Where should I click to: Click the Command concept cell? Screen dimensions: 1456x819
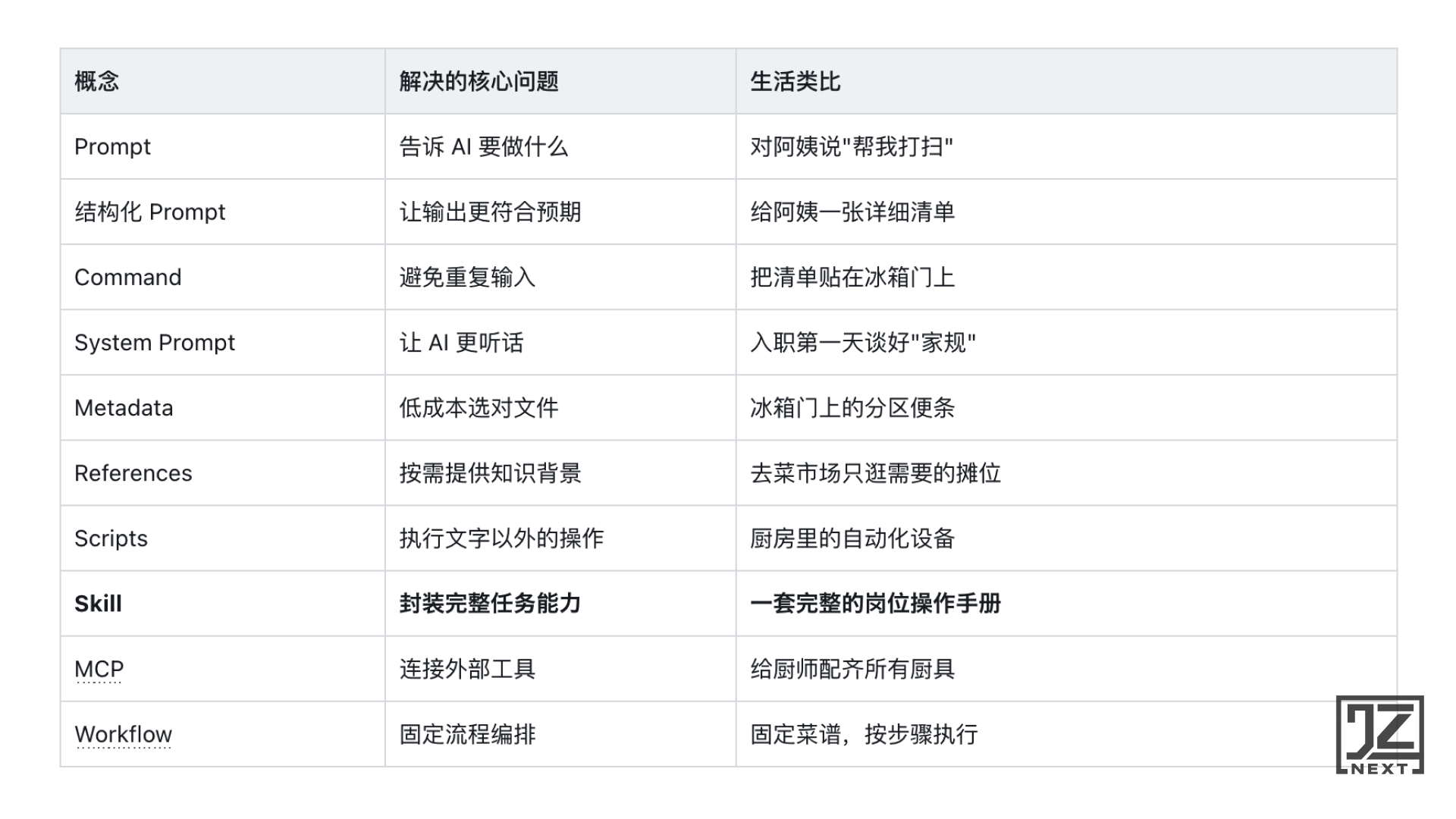(128, 277)
